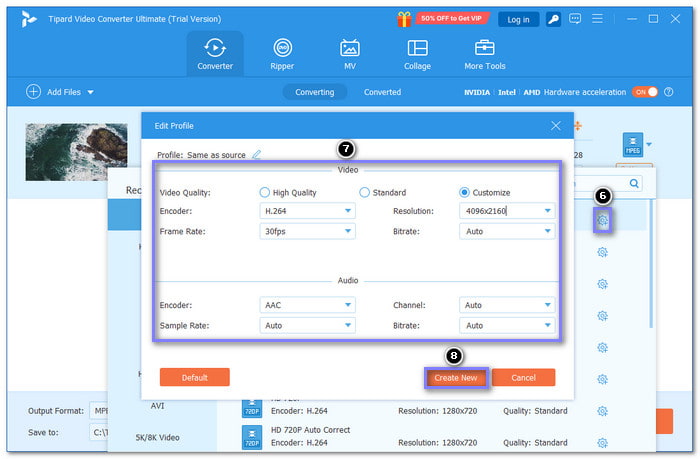Close the Edit Profile dialog
Image resolution: width=700 pixels, height=459 pixels.
[555, 126]
